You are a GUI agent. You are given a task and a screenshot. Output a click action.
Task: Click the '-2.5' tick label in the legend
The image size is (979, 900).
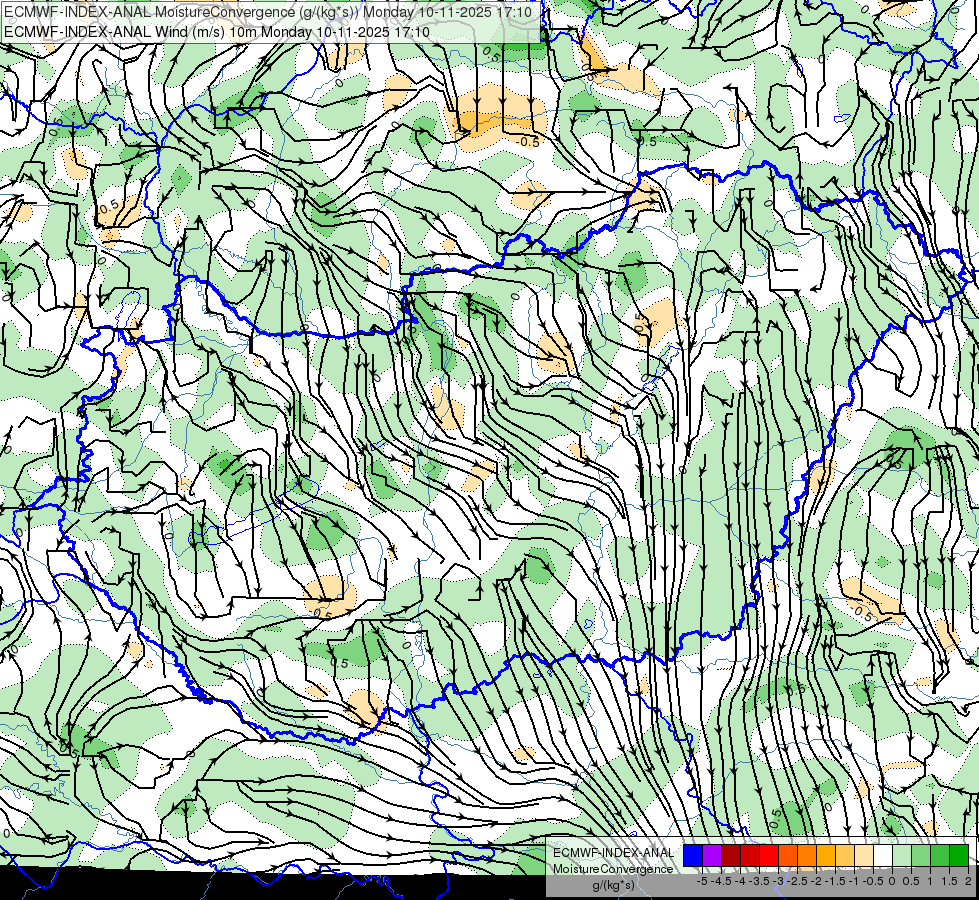(x=797, y=881)
